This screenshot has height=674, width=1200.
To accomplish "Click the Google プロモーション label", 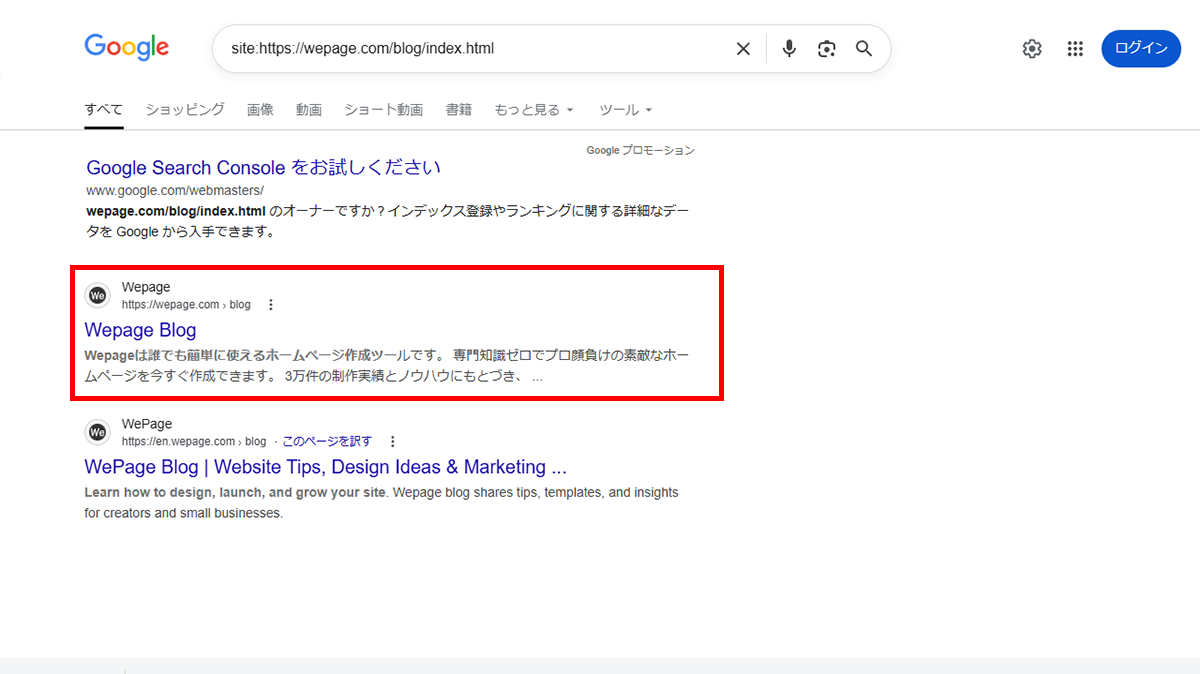I will coord(640,150).
